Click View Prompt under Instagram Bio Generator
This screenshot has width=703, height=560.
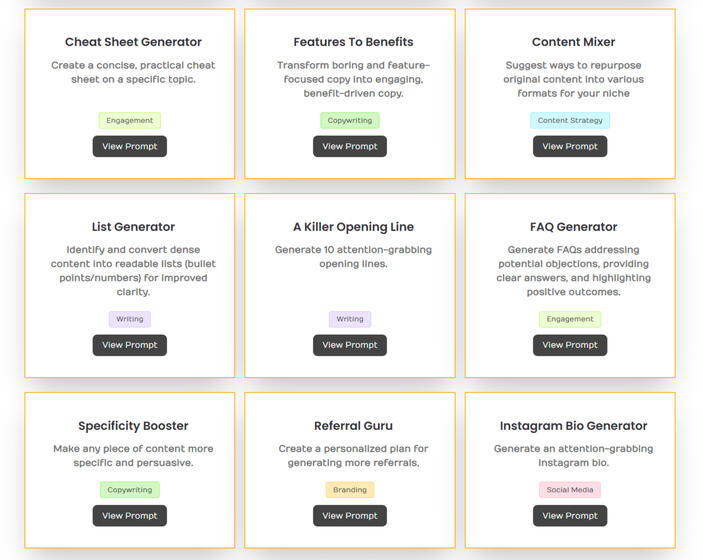570,516
